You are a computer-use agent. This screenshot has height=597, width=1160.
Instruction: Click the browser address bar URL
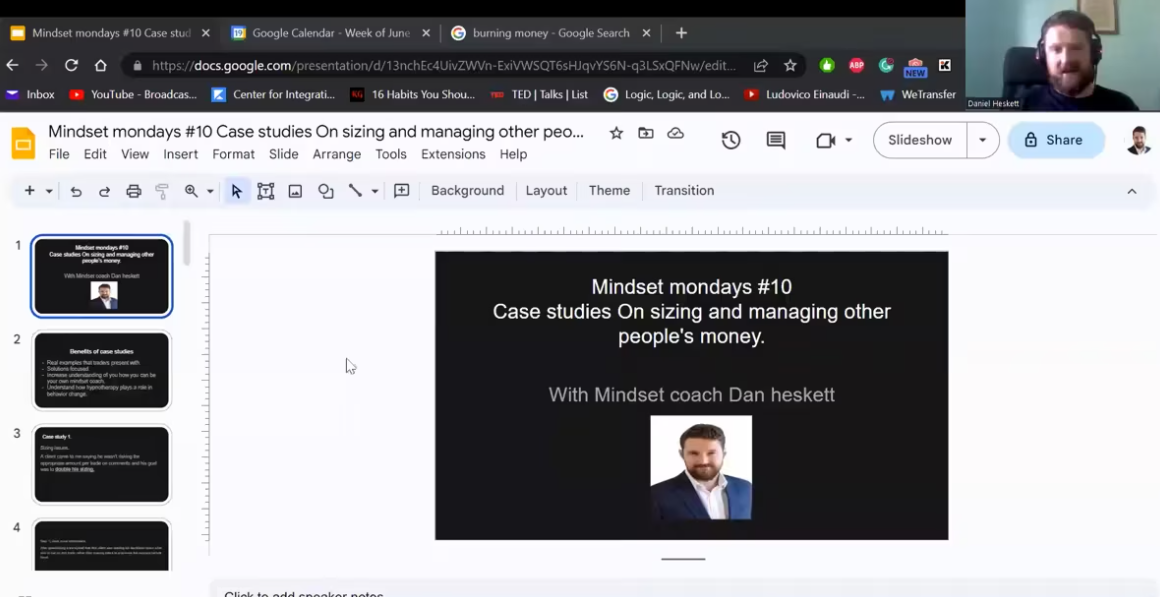click(444, 65)
